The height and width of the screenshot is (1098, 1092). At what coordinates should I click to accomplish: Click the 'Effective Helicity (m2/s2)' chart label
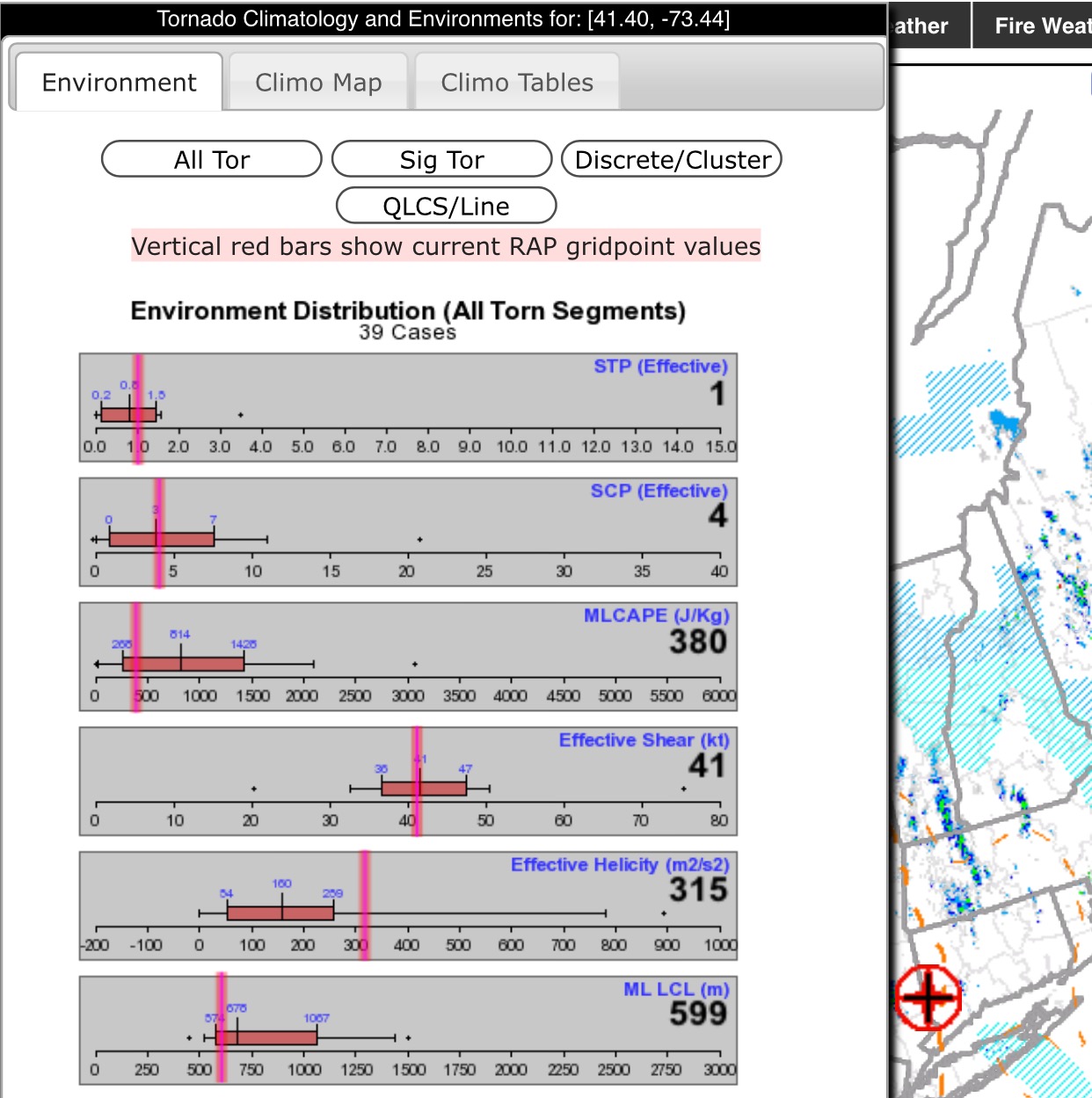pyautogui.click(x=621, y=865)
